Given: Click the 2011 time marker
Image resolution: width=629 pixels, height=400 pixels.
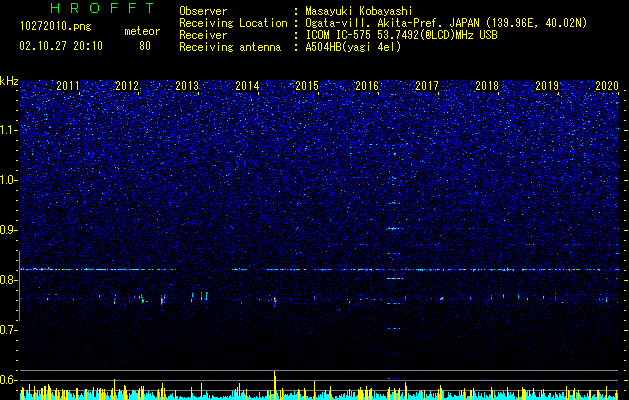Looking at the screenshot, I should pyautogui.click(x=68, y=86).
